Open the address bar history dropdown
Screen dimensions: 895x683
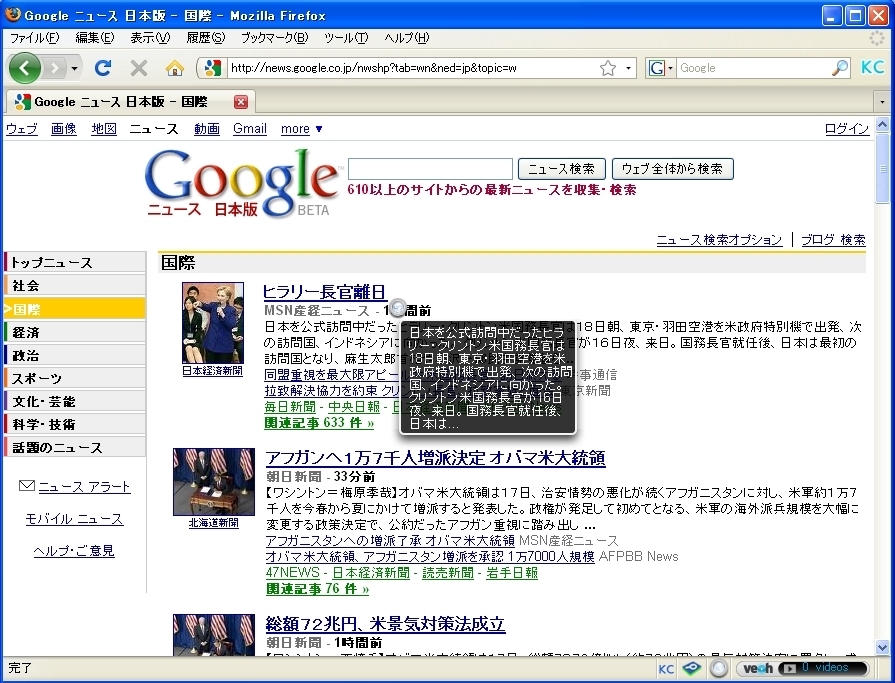point(628,68)
